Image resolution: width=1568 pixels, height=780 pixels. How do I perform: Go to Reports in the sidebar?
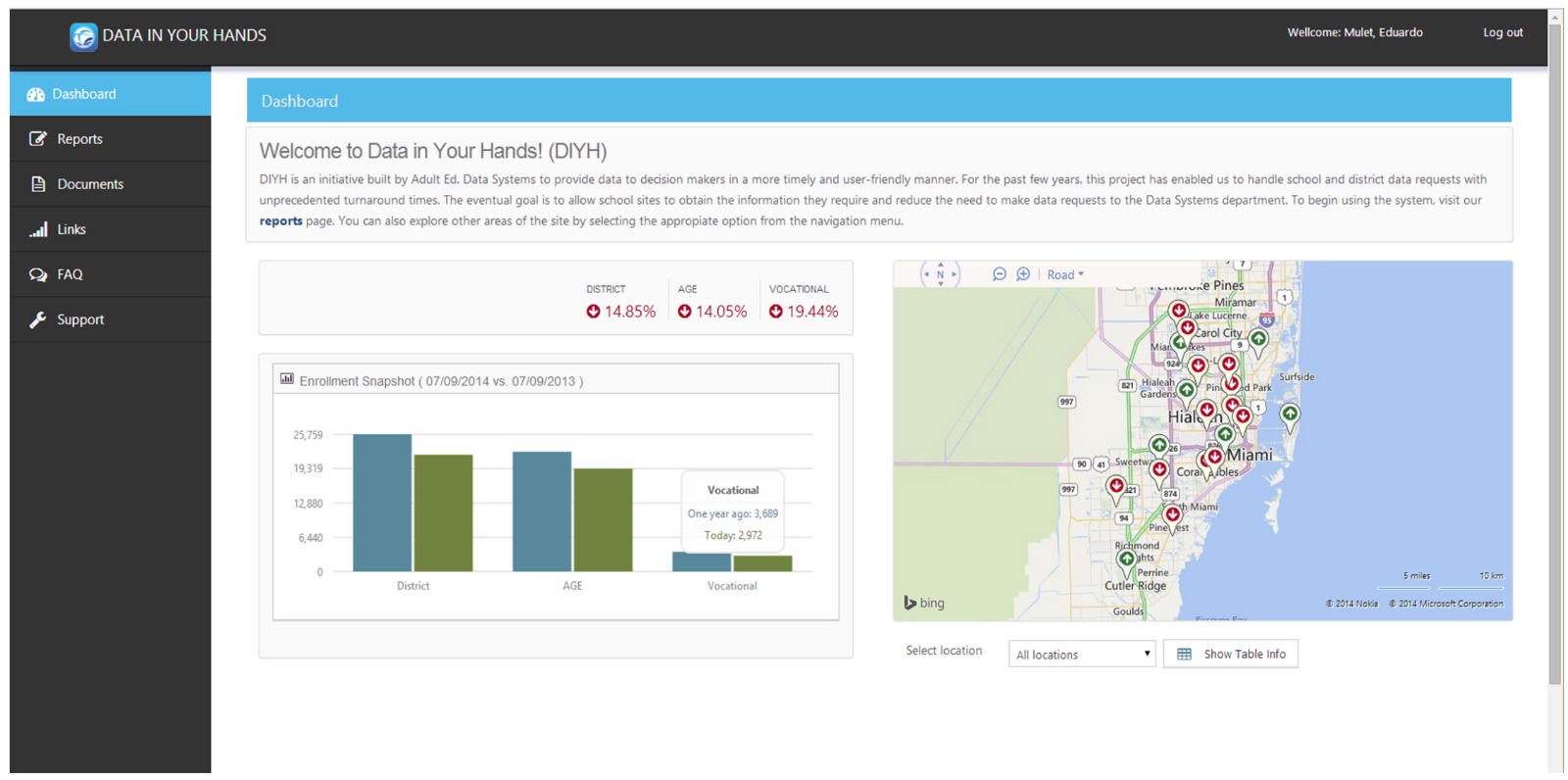(x=79, y=139)
